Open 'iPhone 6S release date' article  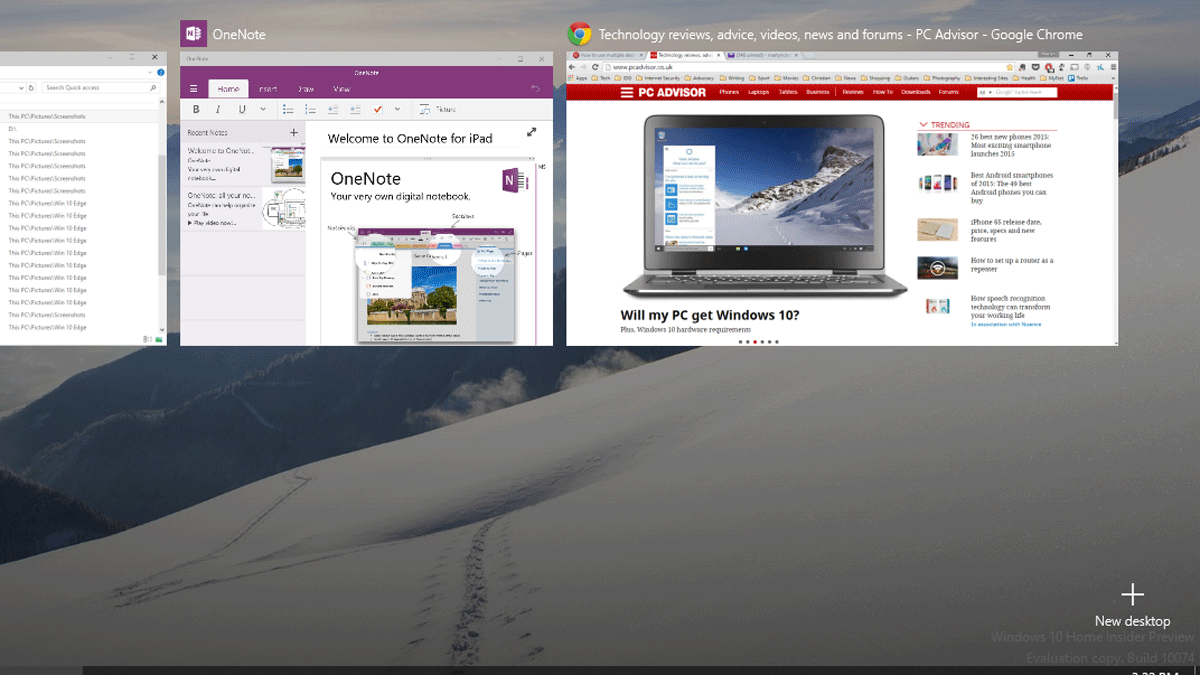pos(1008,230)
